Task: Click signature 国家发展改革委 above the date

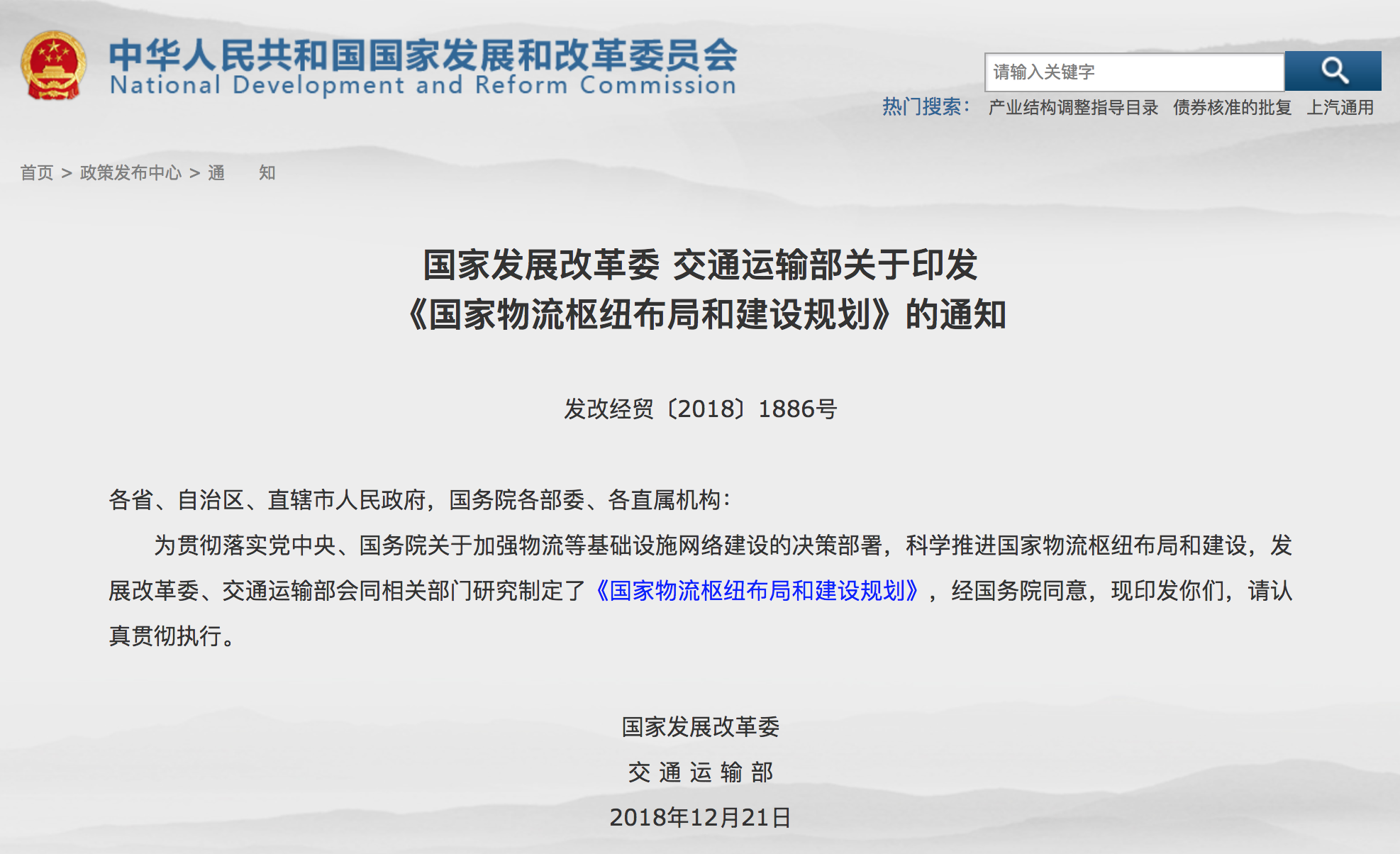Action: coord(701,727)
